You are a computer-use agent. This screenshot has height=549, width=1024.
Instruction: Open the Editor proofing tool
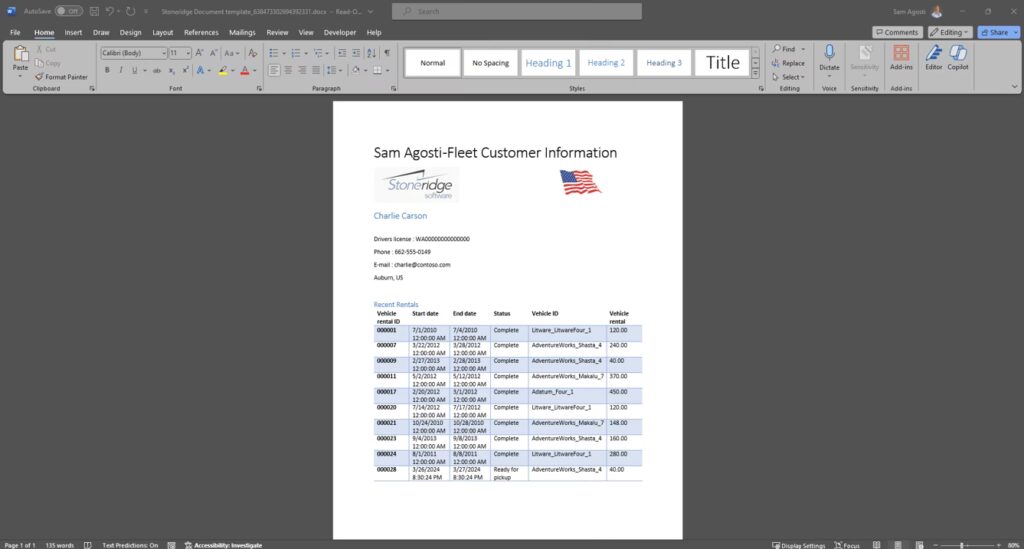click(x=933, y=56)
